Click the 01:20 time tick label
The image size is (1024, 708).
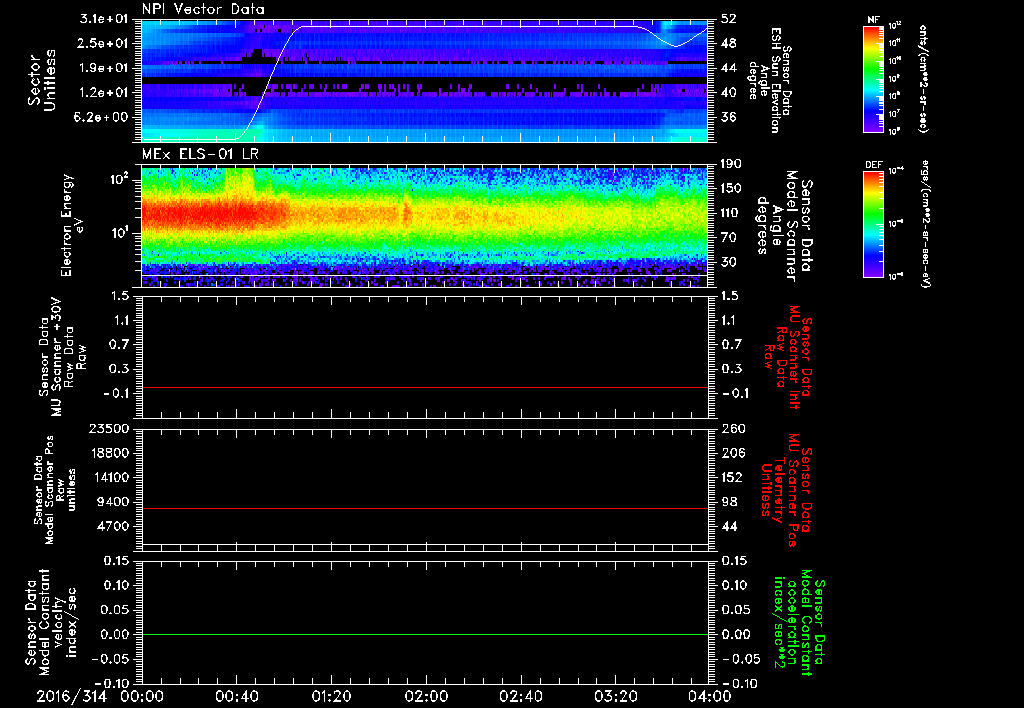(x=331, y=696)
